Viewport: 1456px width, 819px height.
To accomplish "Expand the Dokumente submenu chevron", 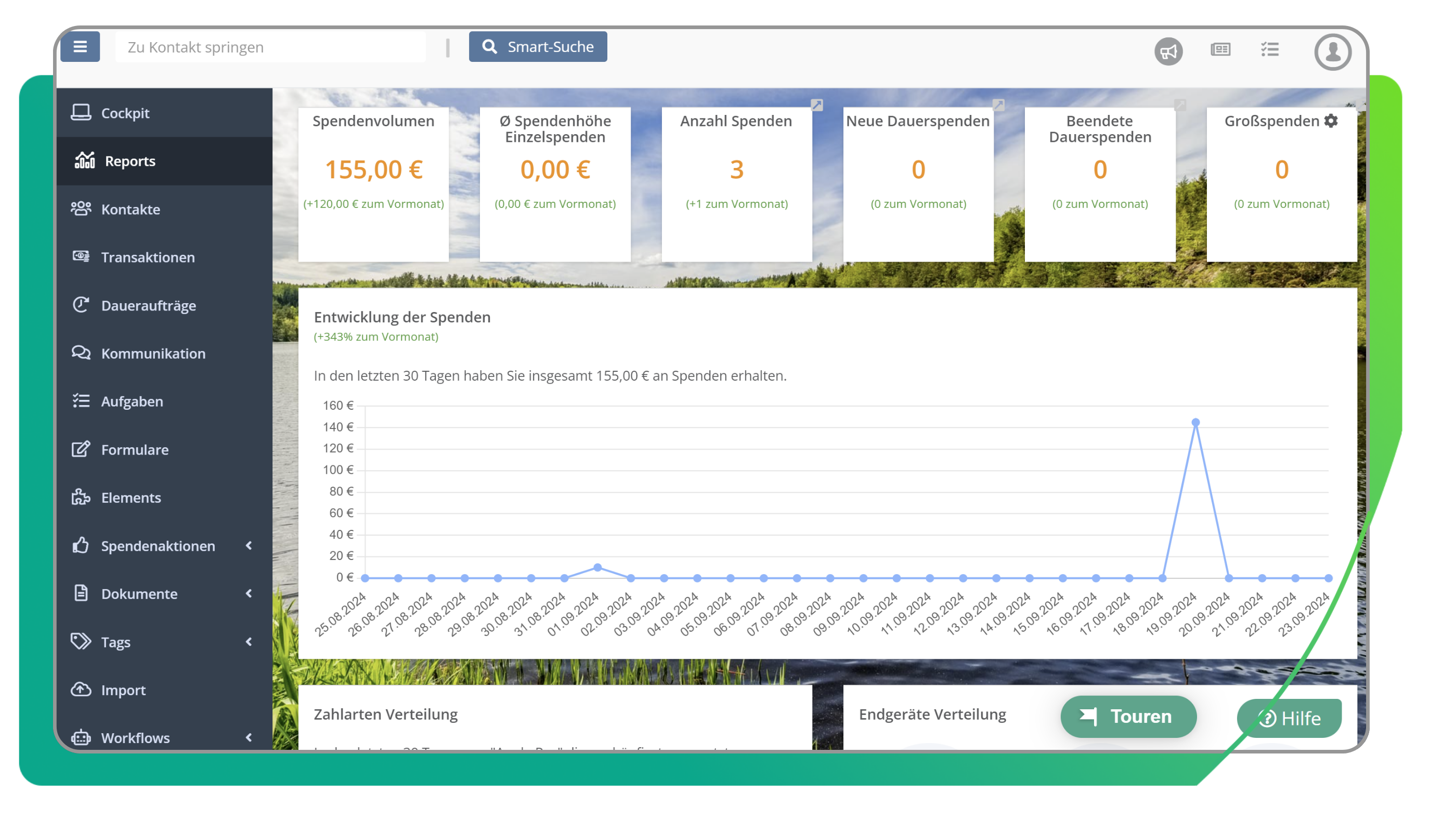I will tap(249, 593).
